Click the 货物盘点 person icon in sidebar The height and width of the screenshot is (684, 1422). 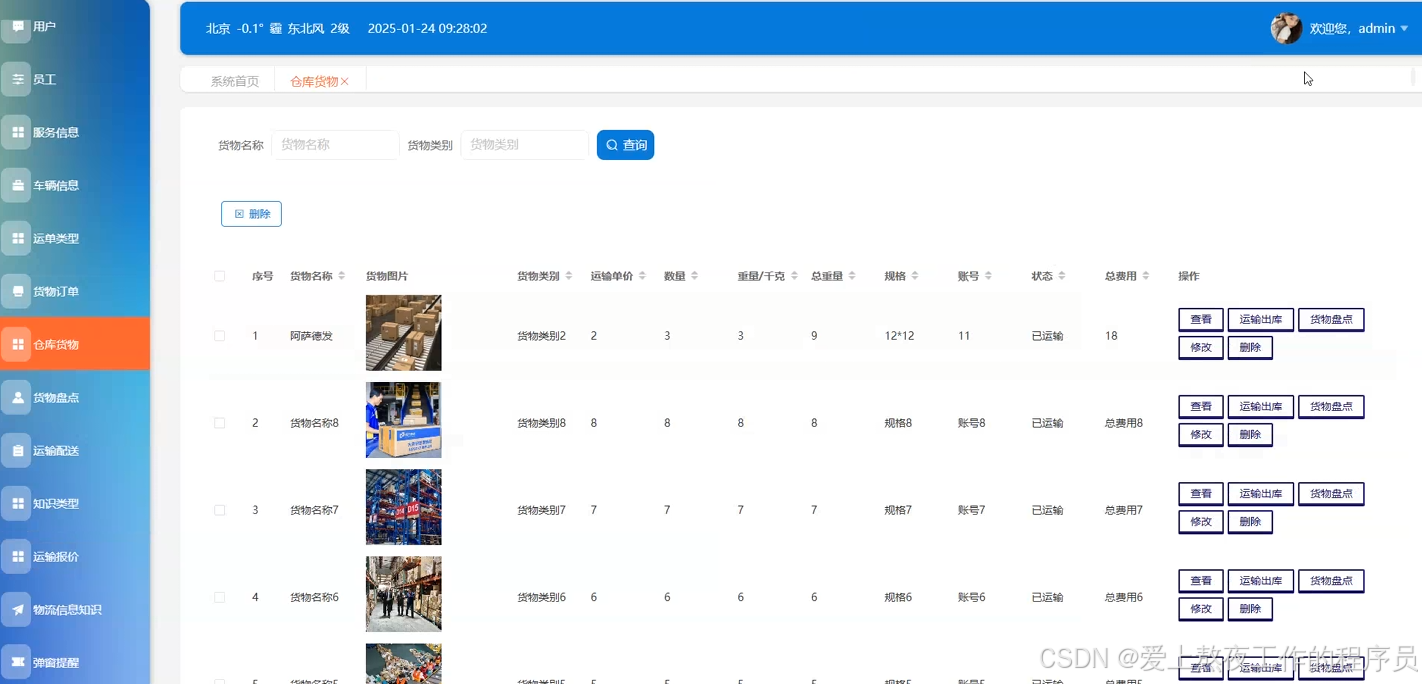[17, 397]
